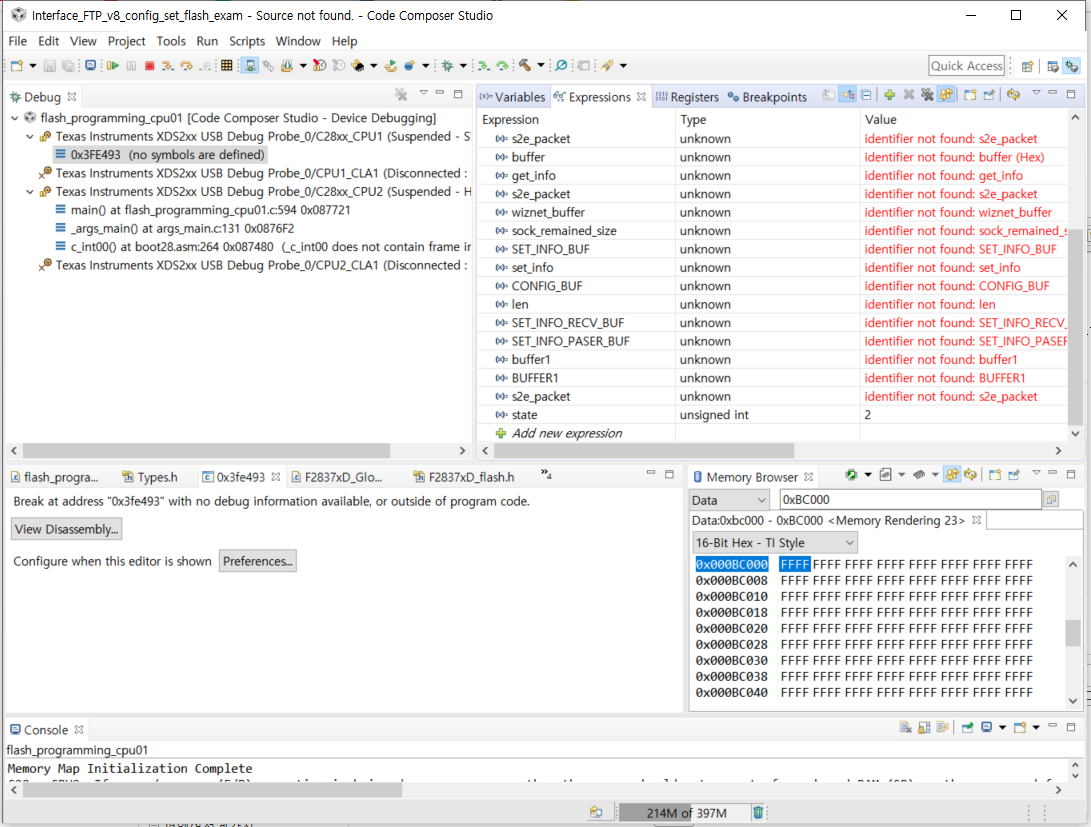Screen dimensions: 1091x827
Task: Open the Scripts menu
Action: 247,41
